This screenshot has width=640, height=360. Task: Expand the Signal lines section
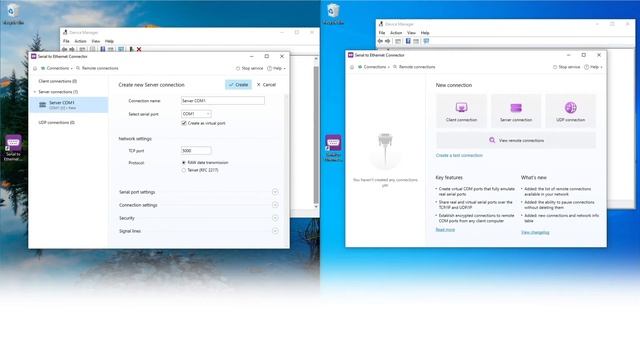click(x=275, y=231)
